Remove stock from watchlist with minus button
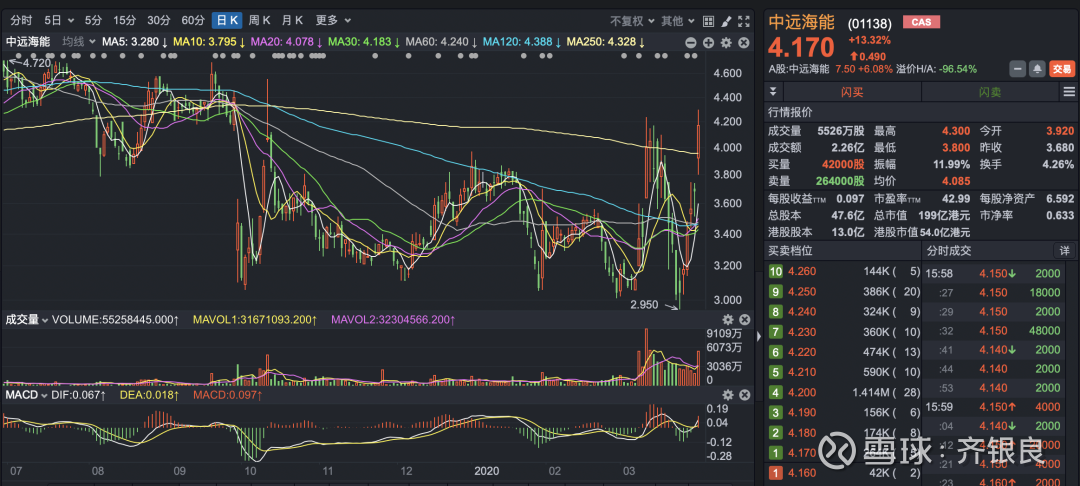Screen dimensions: 1080x486 (x=1017, y=69)
